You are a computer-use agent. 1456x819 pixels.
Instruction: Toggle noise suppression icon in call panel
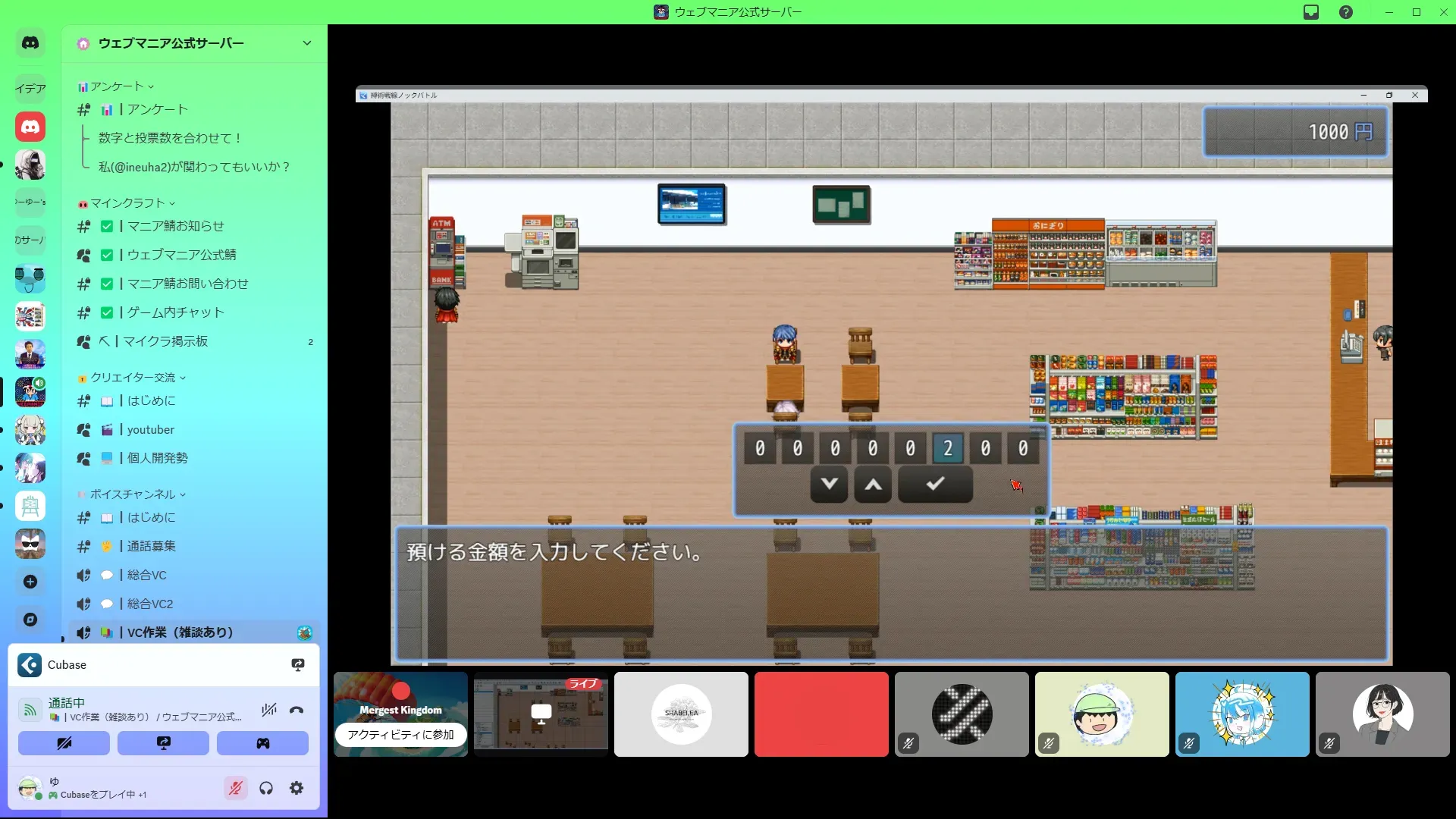pyautogui.click(x=268, y=710)
